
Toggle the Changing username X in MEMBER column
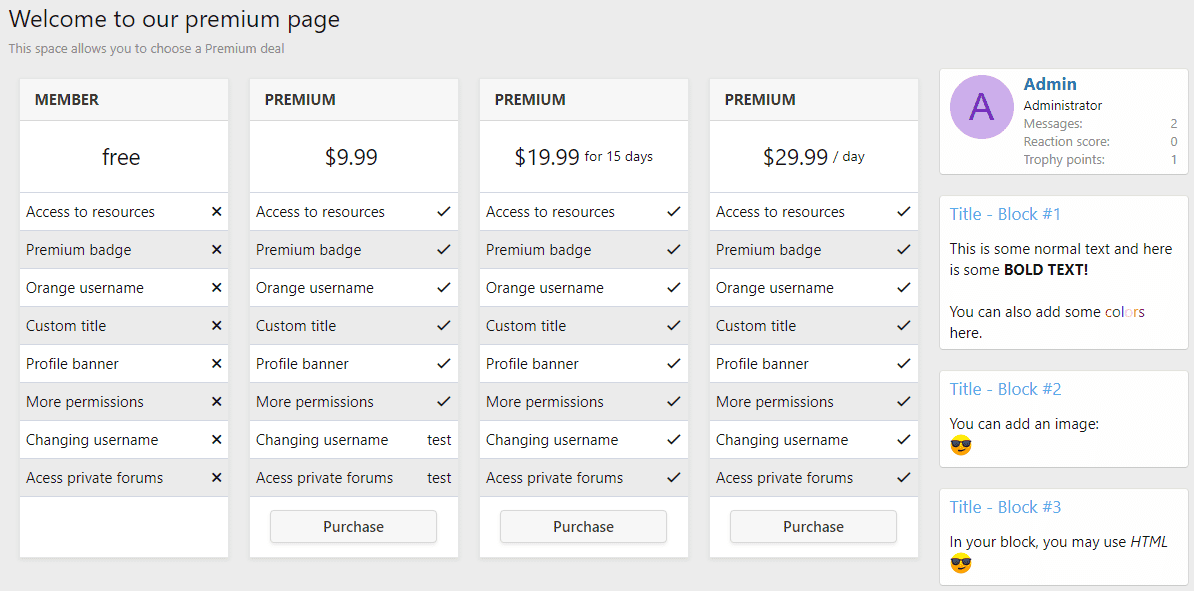point(216,439)
